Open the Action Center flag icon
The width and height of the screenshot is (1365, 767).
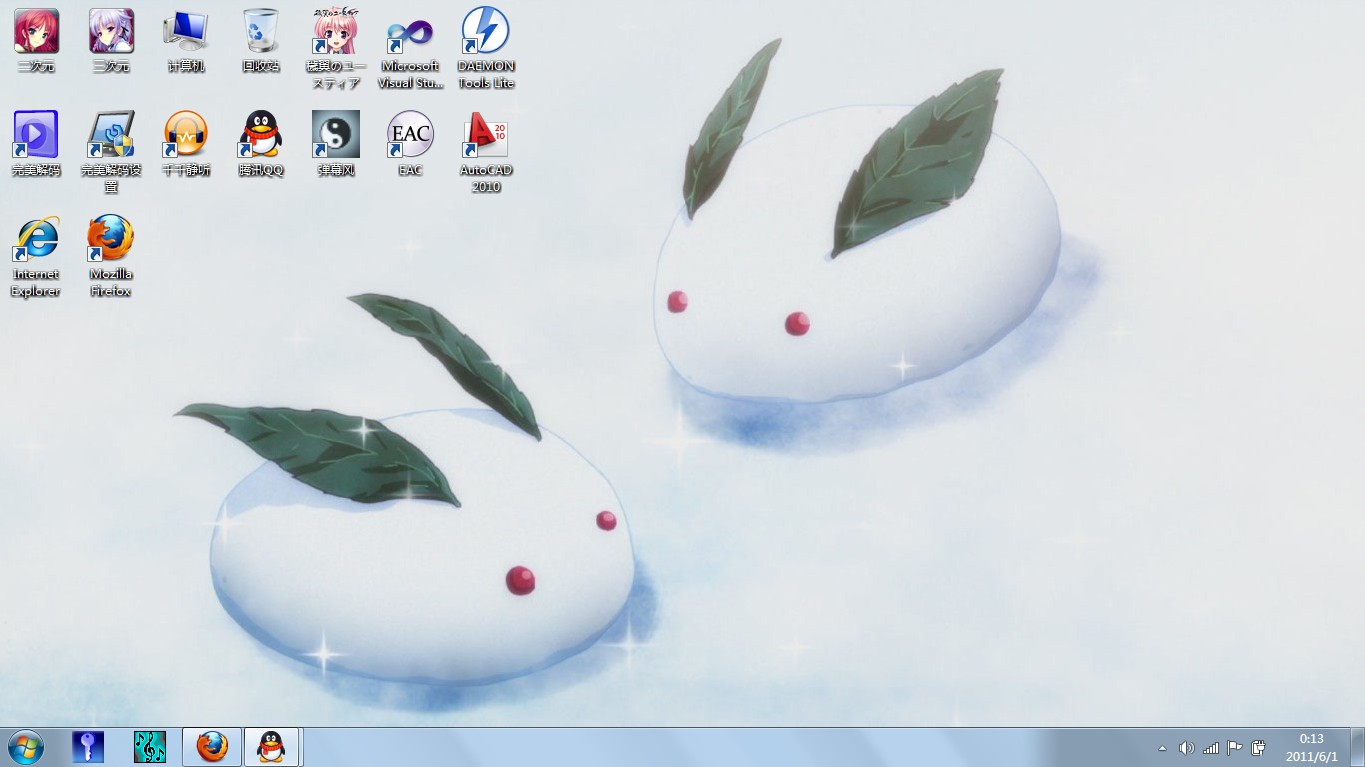click(x=1235, y=748)
